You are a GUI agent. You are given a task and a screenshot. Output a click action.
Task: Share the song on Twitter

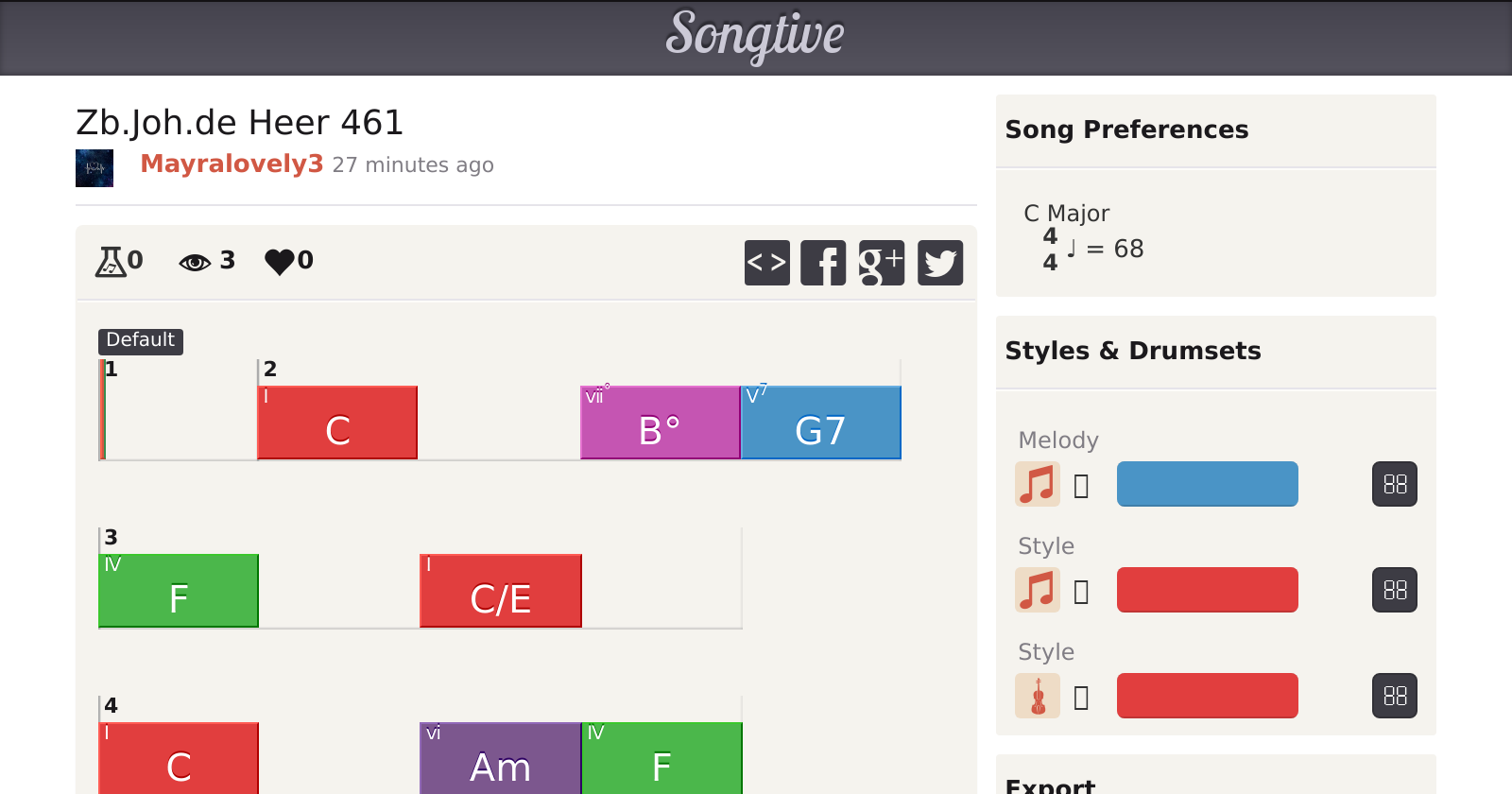[x=940, y=263]
